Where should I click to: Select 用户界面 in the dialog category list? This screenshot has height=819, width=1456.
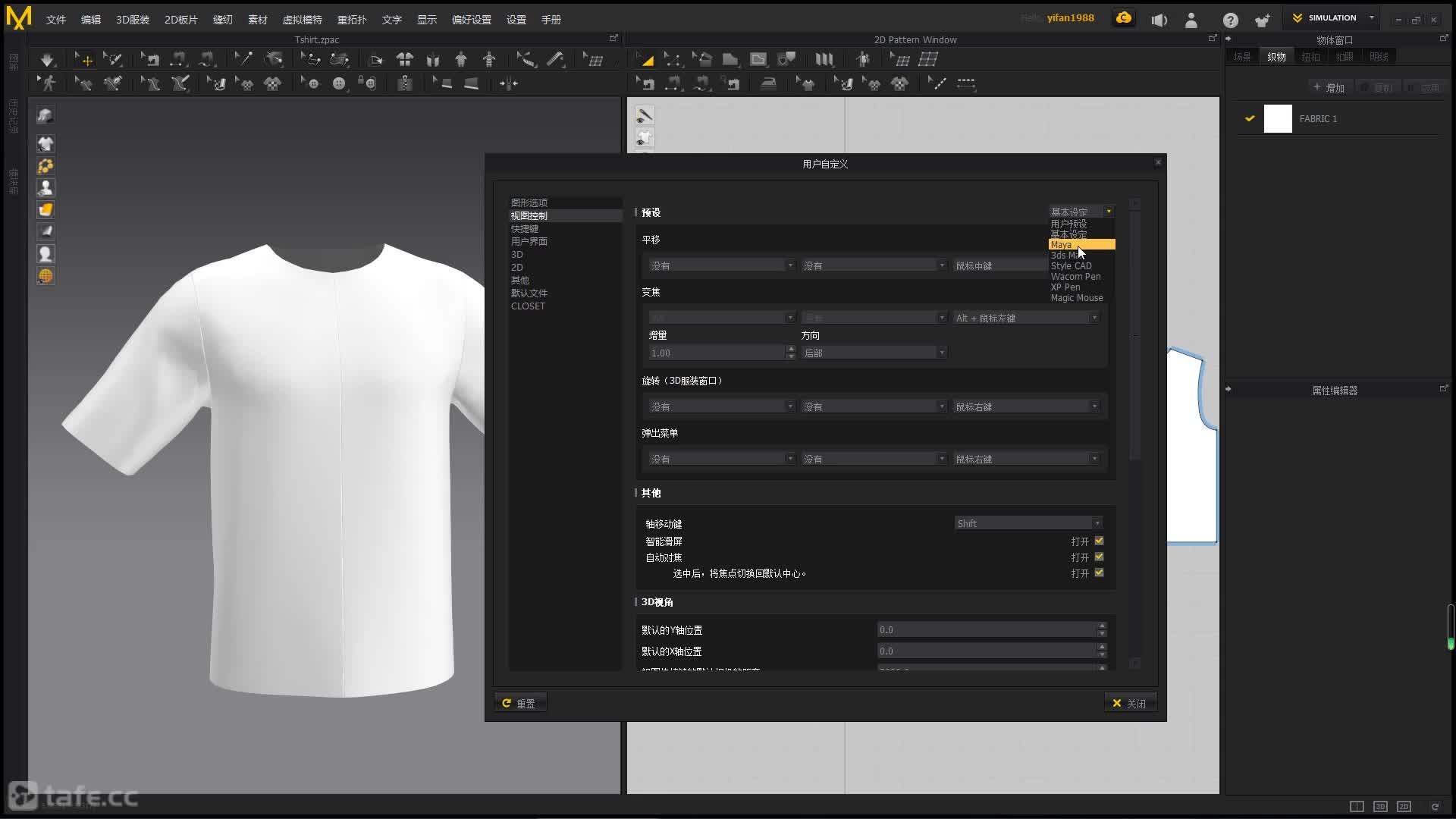(529, 241)
